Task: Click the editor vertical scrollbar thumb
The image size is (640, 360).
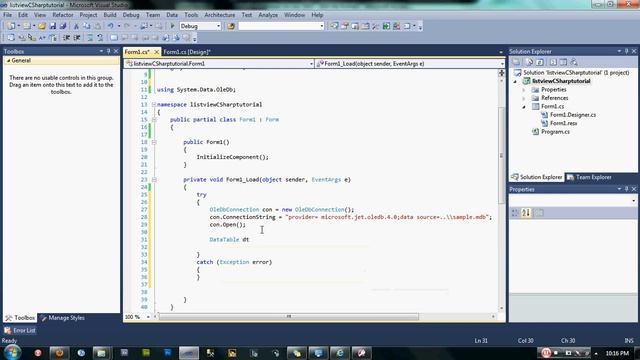Action: pos(501,155)
